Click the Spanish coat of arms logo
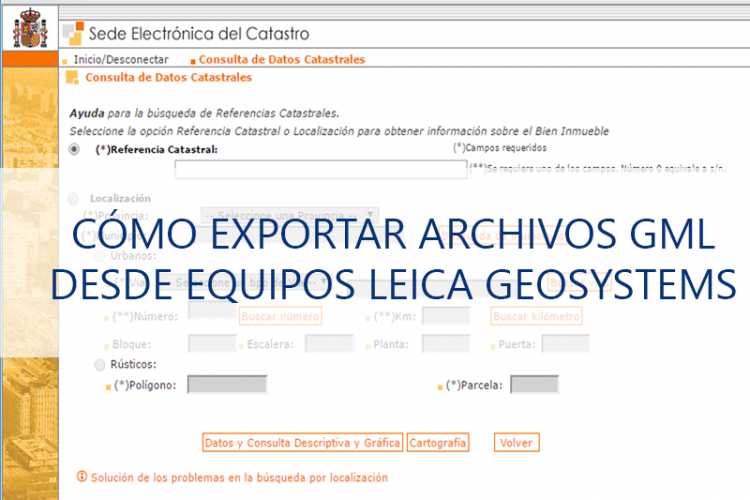750x500 pixels. 30,28
